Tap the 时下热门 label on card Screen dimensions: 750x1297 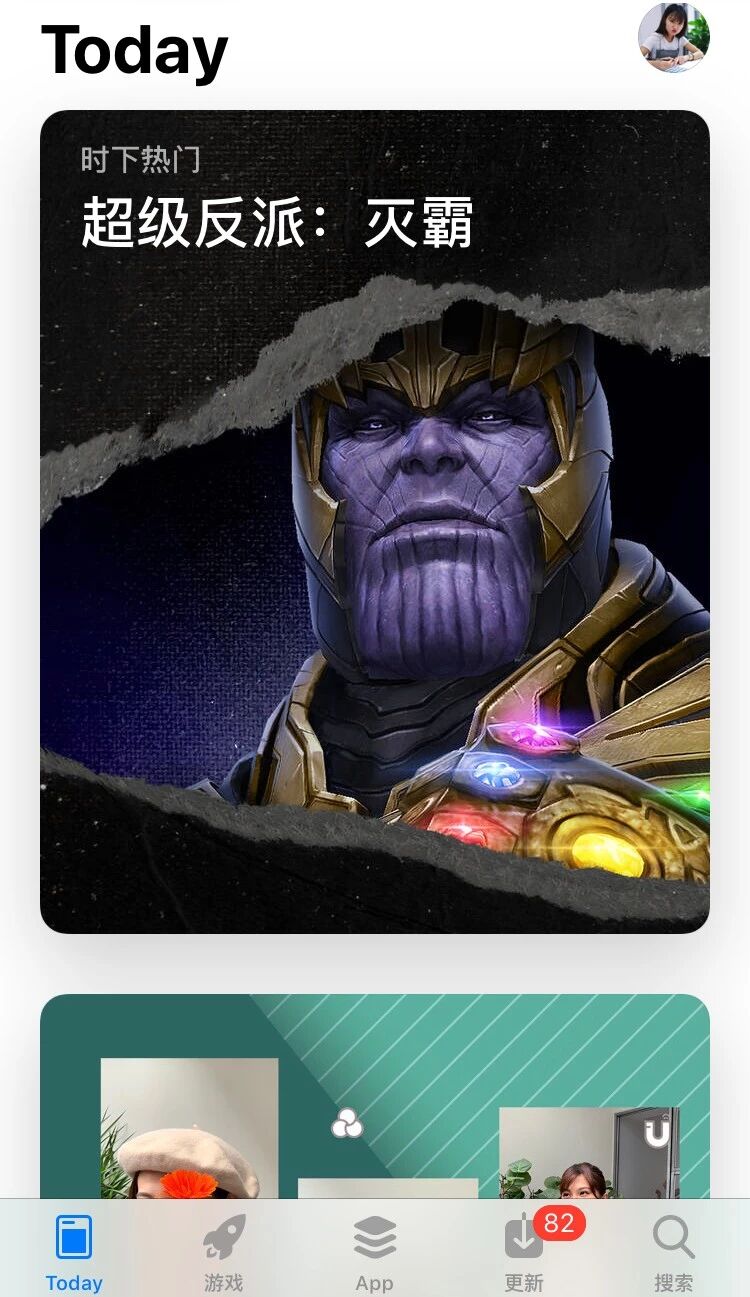pyautogui.click(x=141, y=159)
